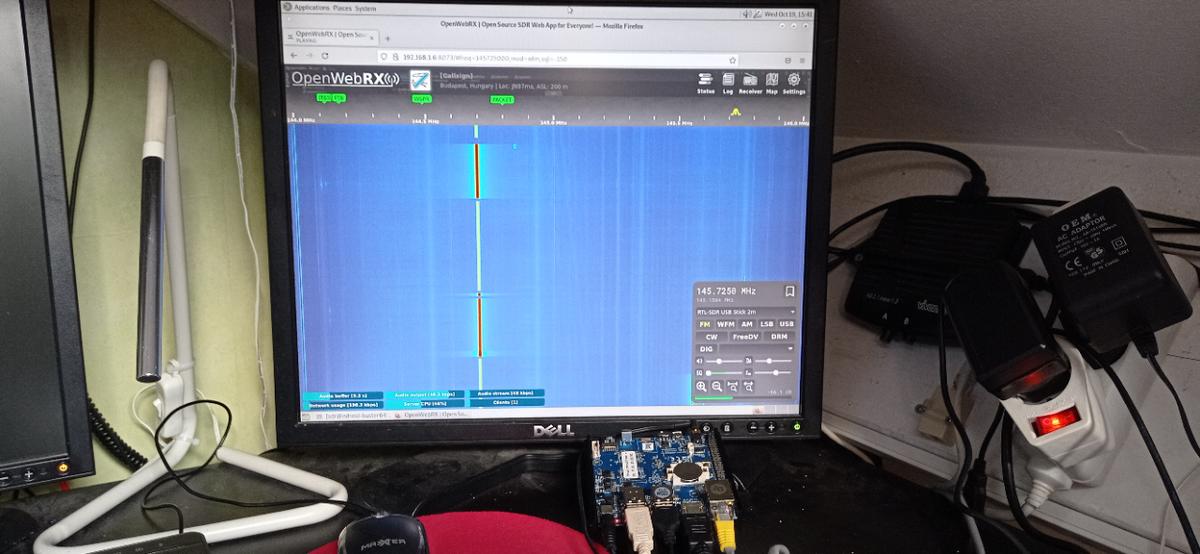1200x554 pixels.
Task: Select WFM demodulator mode
Action: [726, 324]
